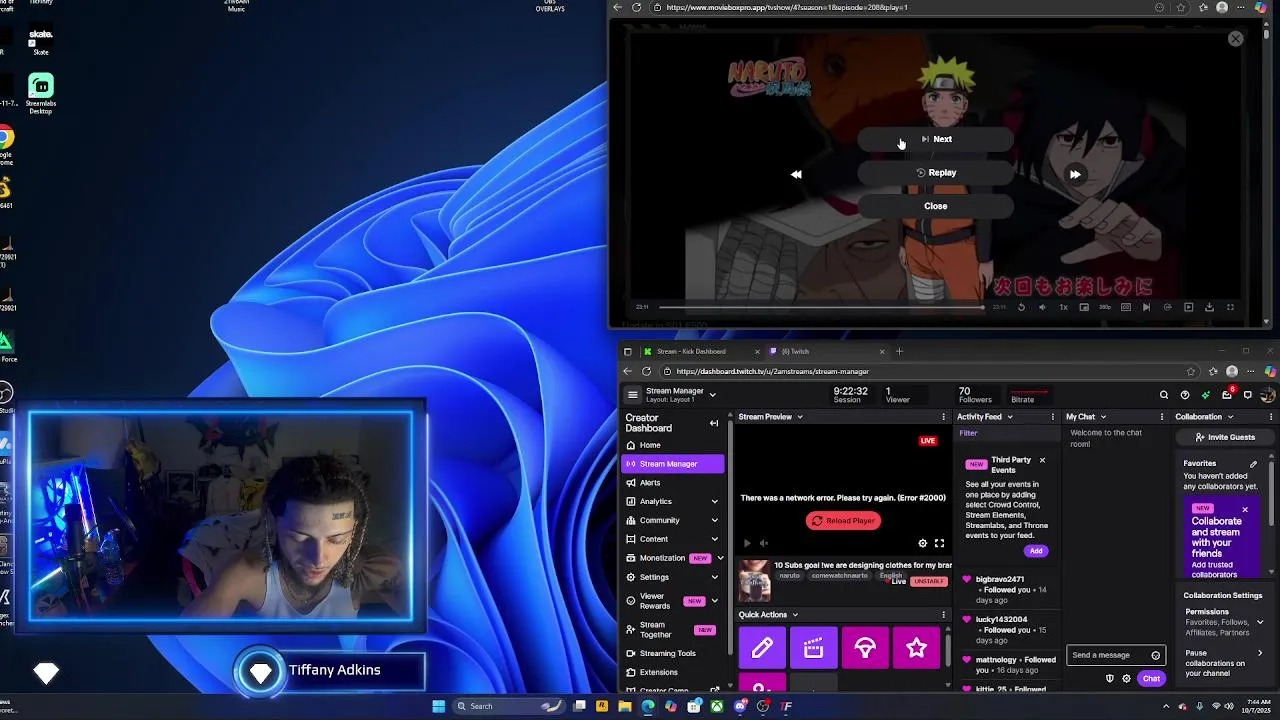Screen dimensions: 1280x720
Task: Click the clapperboard Clip quick action
Action: [814, 649]
